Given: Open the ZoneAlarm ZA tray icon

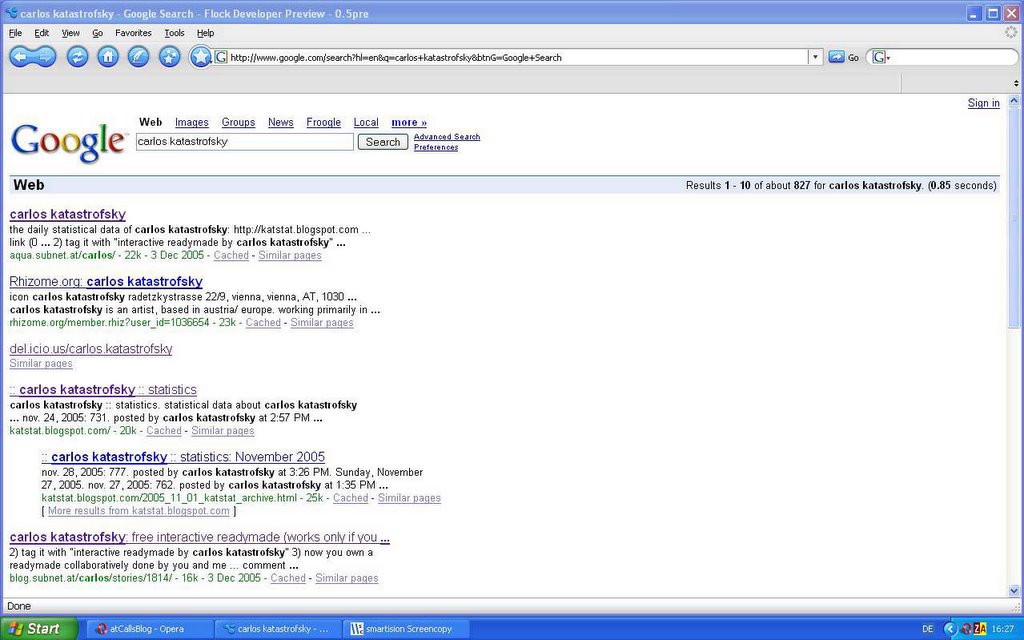Looking at the screenshot, I should point(980,629).
